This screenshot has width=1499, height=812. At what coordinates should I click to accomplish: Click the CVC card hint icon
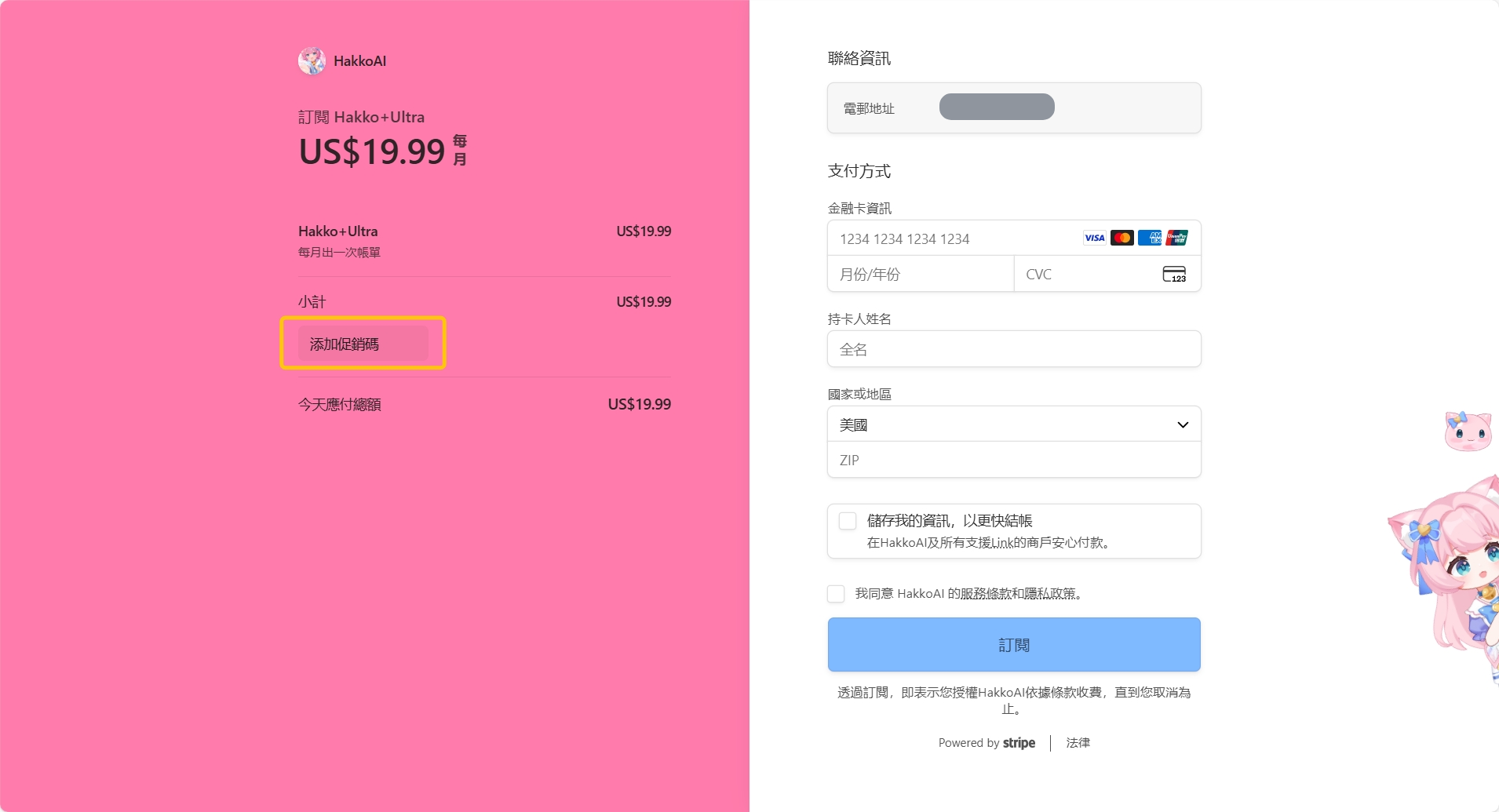point(1174,275)
